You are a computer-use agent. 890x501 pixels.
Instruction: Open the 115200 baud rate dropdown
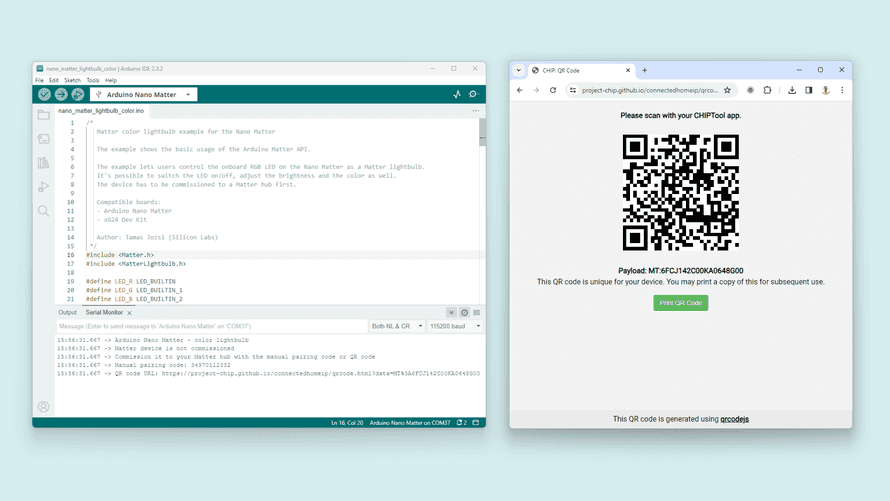pyautogui.click(x=455, y=326)
